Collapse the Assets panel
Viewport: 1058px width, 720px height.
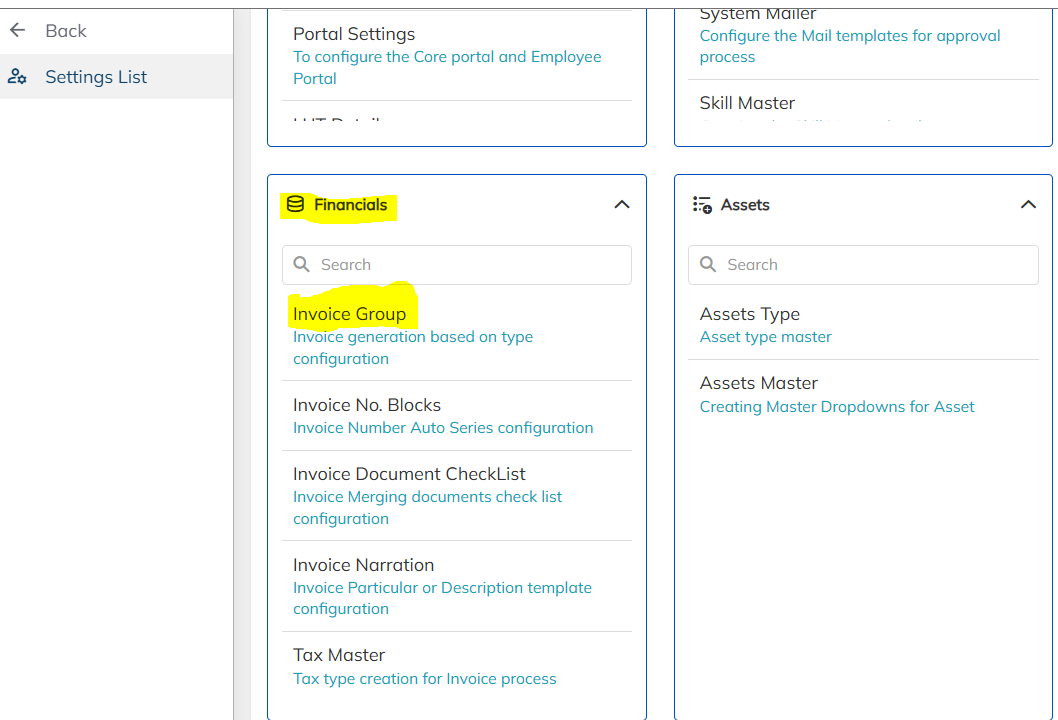[1028, 205]
